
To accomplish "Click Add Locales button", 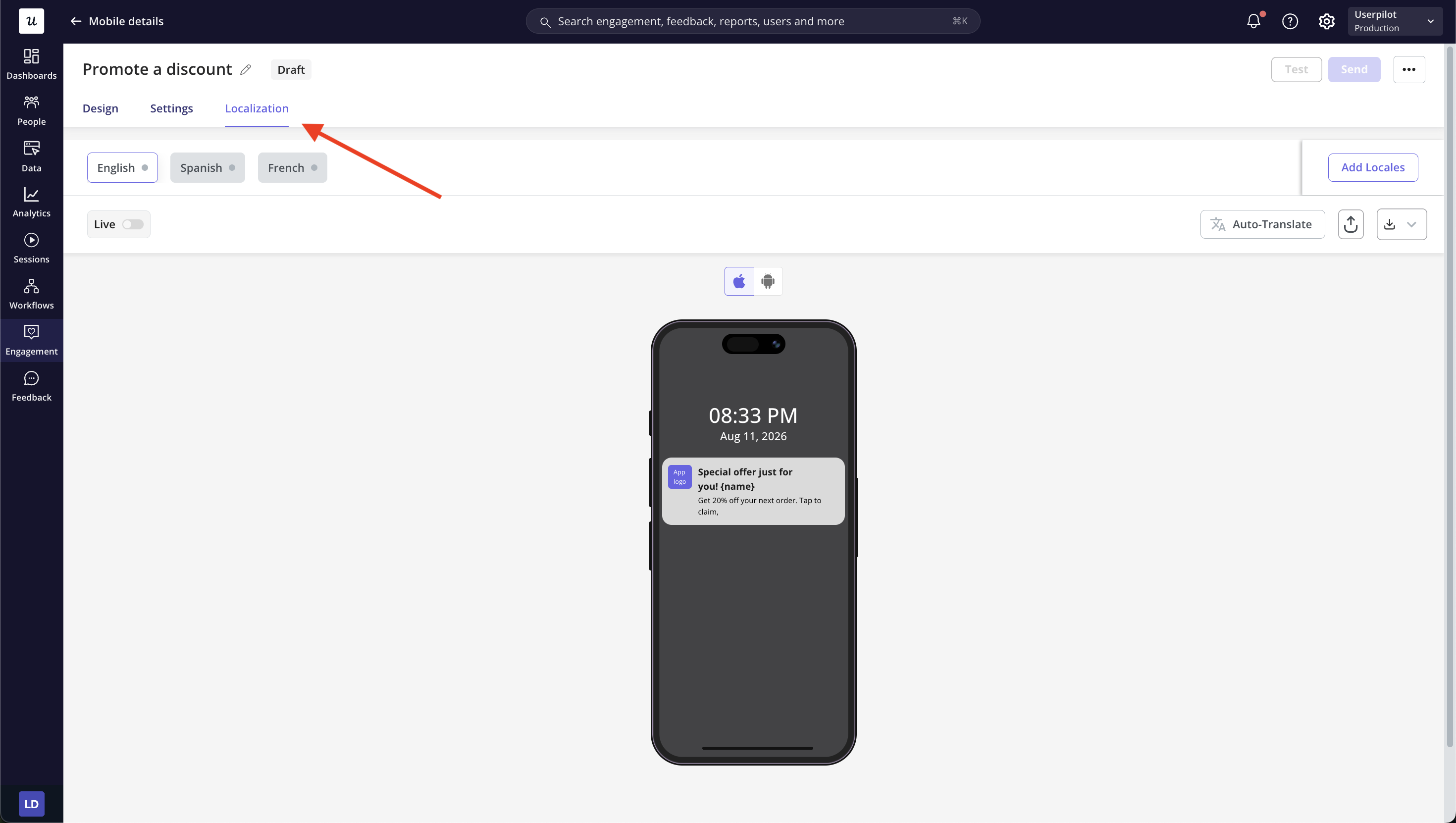I will point(1372,167).
